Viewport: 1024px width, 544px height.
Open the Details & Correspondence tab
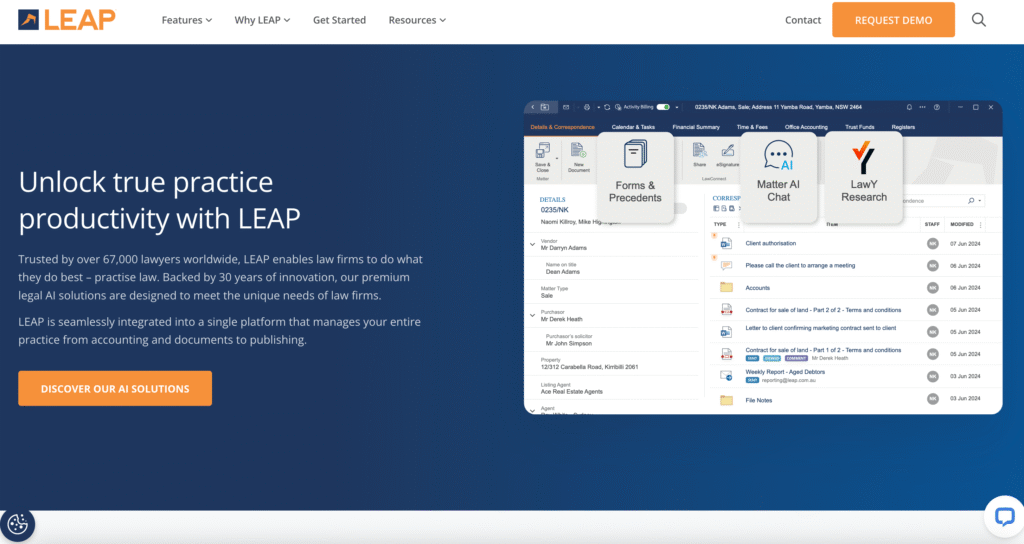click(562, 127)
